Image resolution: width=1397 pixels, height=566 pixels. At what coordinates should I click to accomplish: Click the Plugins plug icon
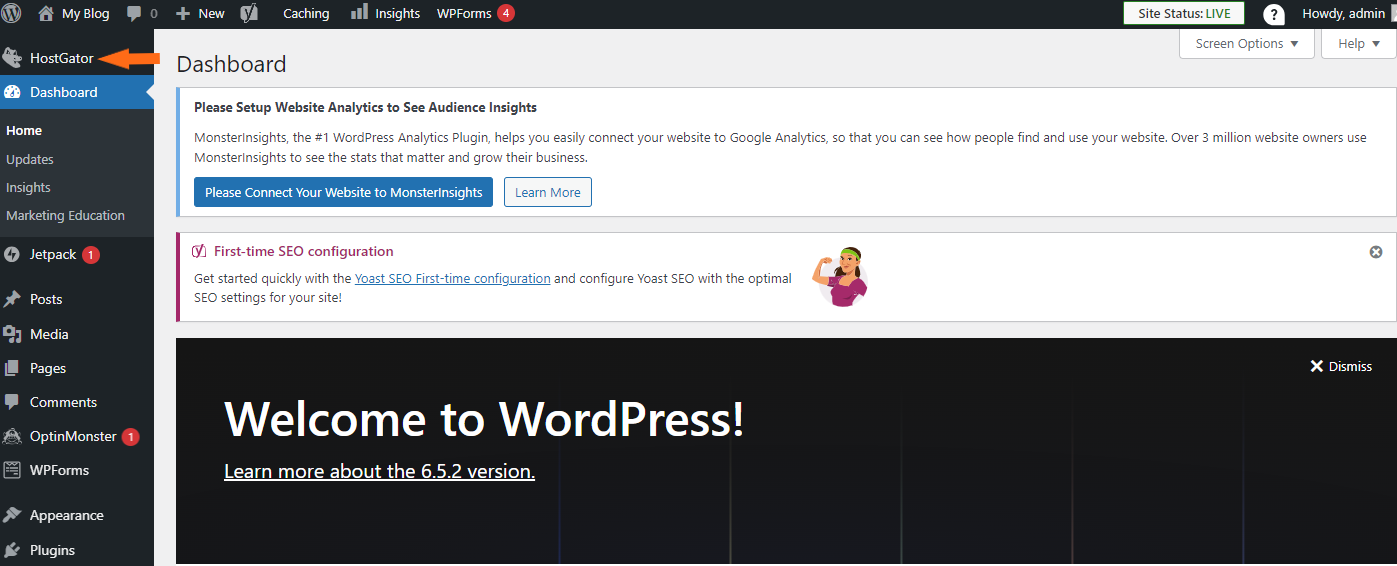click(12, 550)
